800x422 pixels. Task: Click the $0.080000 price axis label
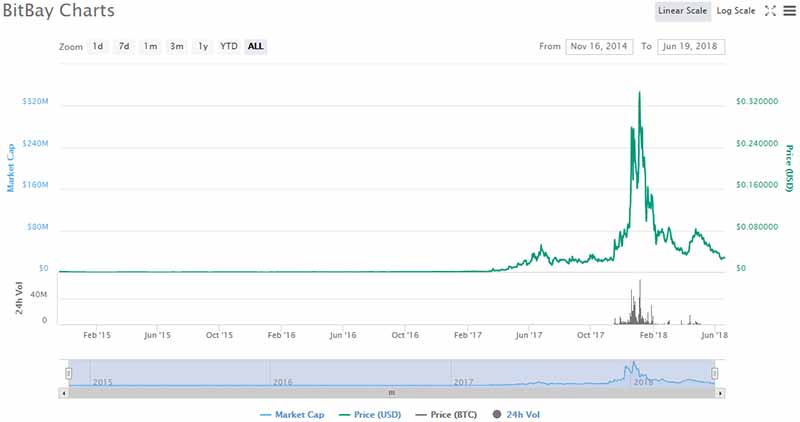(x=757, y=227)
